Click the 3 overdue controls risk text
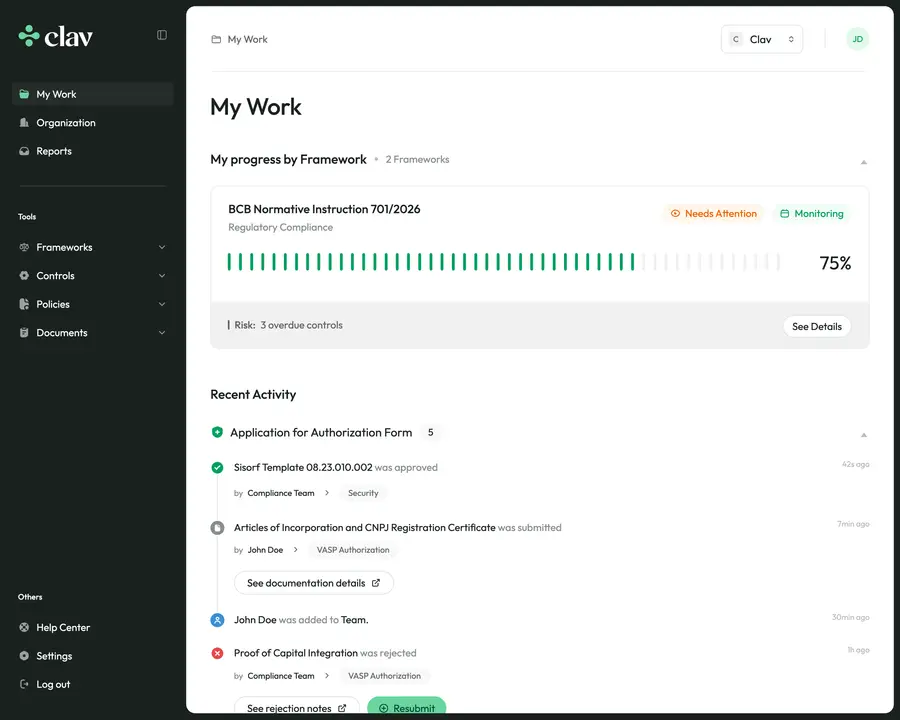Image resolution: width=900 pixels, height=720 pixels. (301, 325)
